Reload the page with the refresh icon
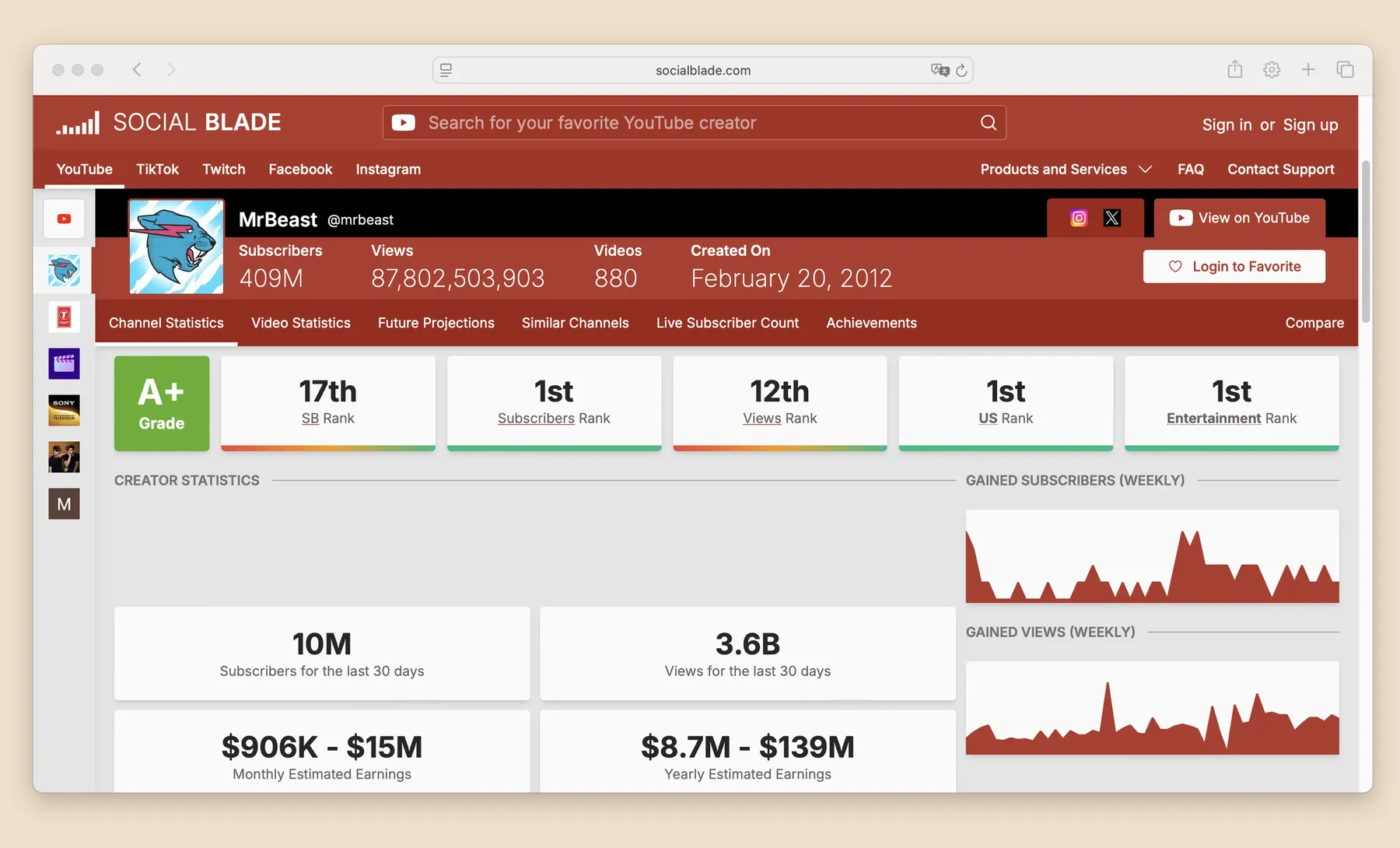This screenshot has height=848, width=1400. 961,71
